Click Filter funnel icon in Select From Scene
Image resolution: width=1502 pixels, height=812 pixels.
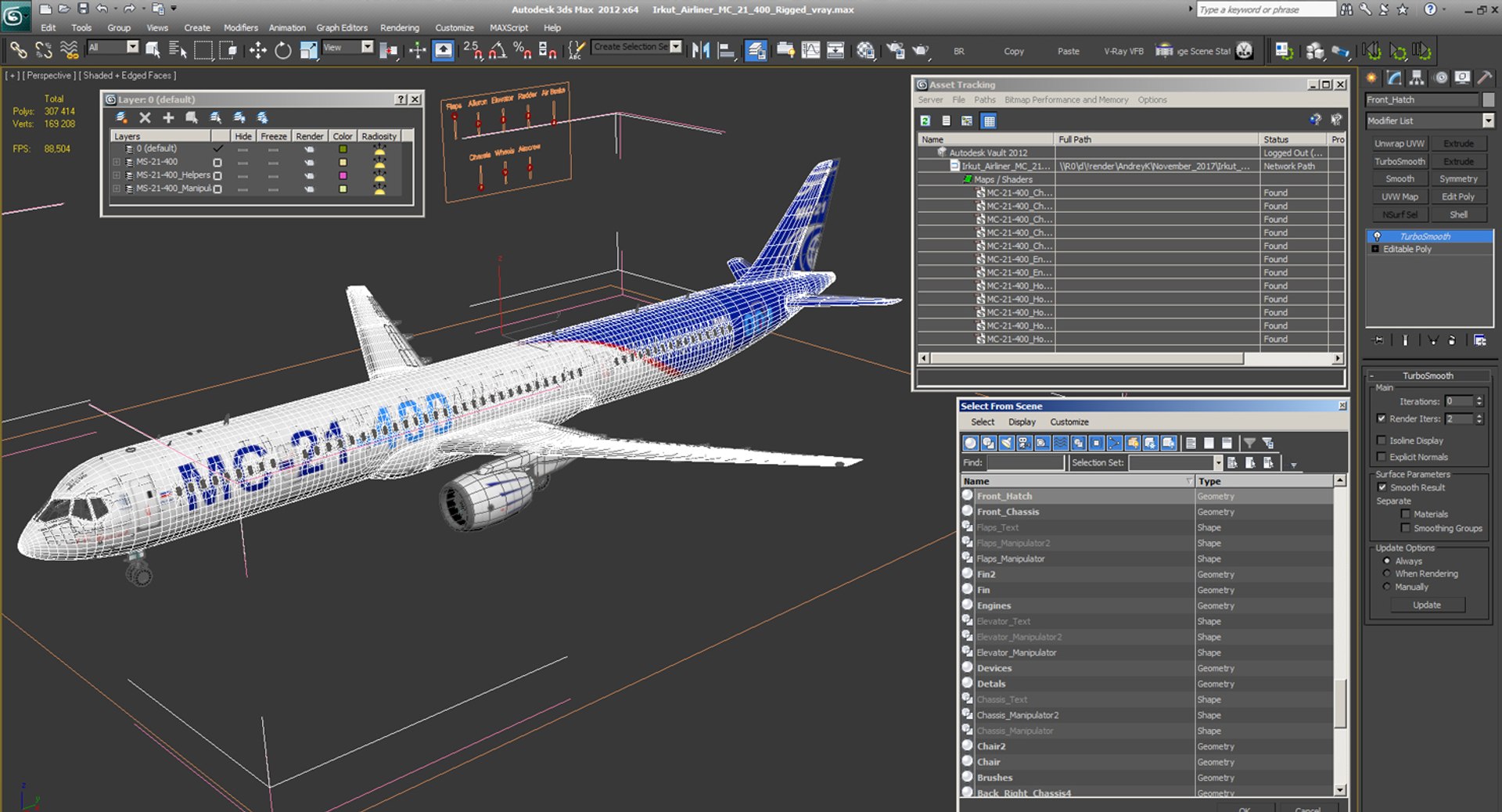[x=1249, y=443]
